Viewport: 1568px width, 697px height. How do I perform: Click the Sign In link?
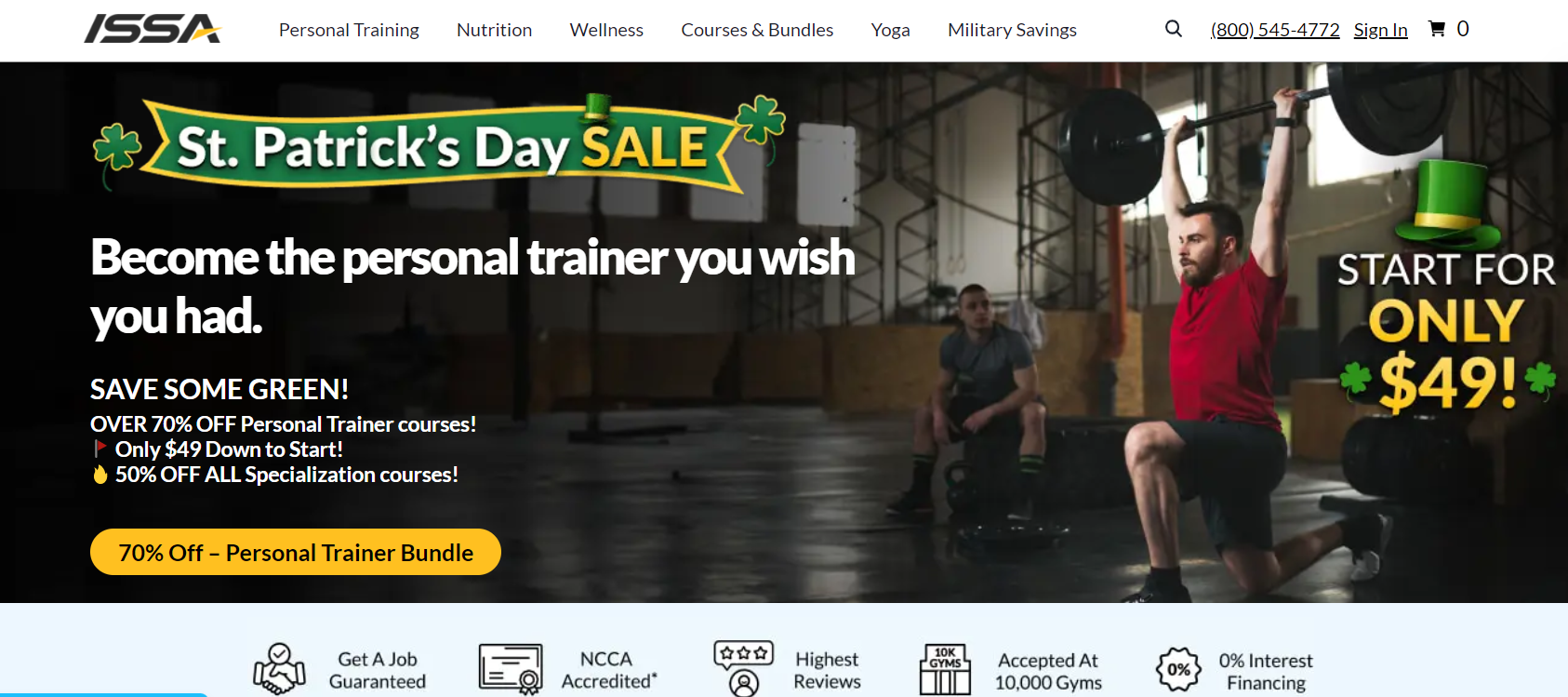[x=1380, y=30]
